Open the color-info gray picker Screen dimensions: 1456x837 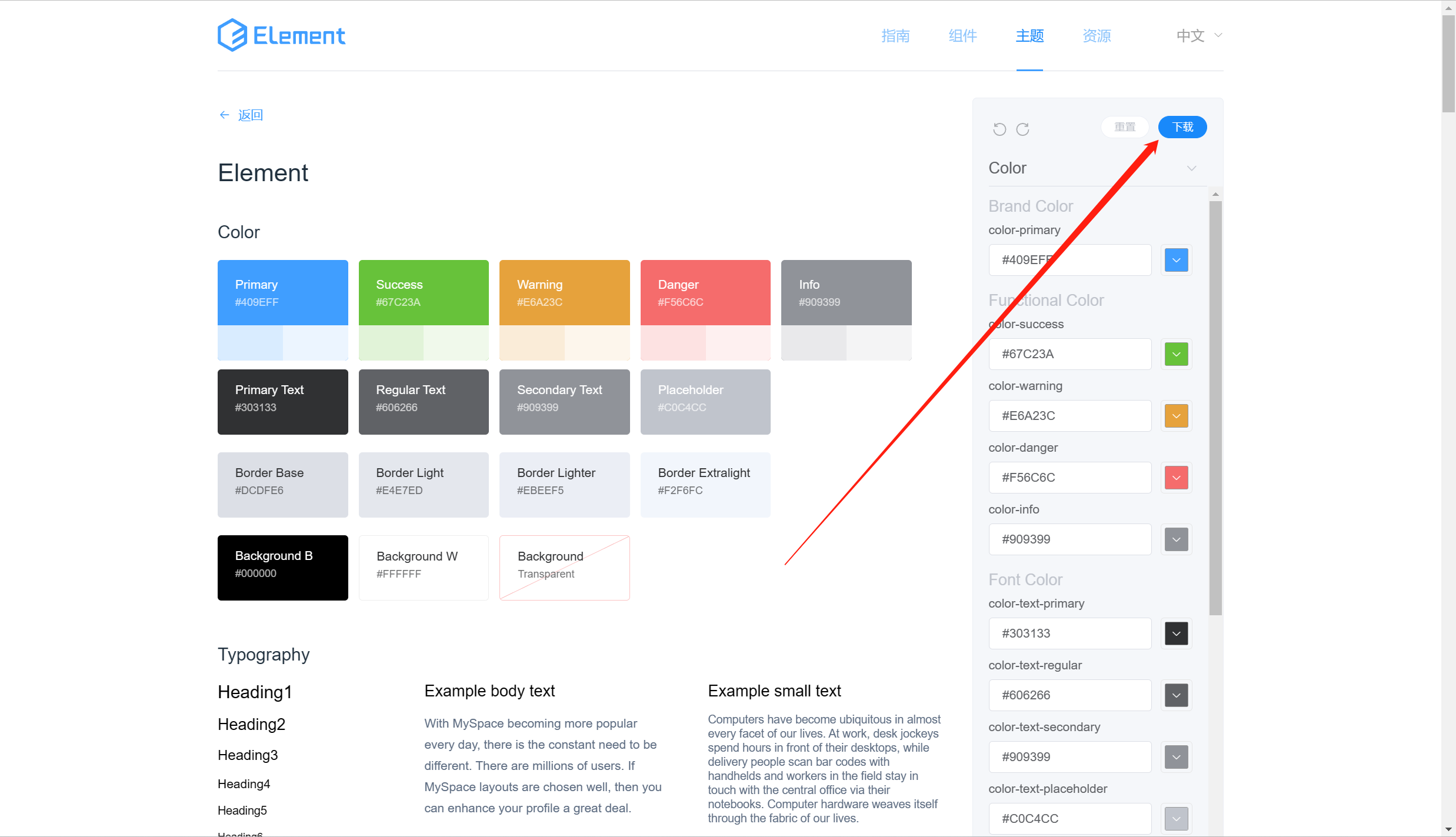point(1176,539)
